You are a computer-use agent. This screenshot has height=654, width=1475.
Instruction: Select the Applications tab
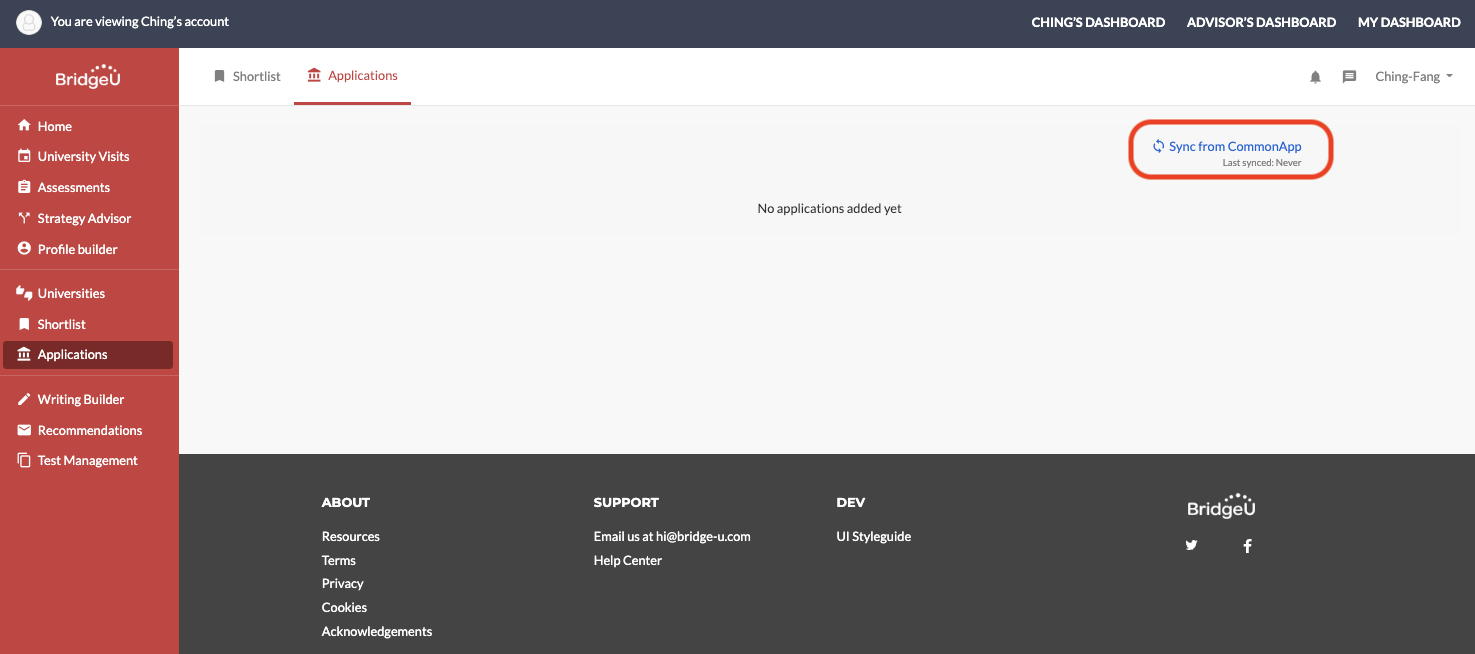352,76
